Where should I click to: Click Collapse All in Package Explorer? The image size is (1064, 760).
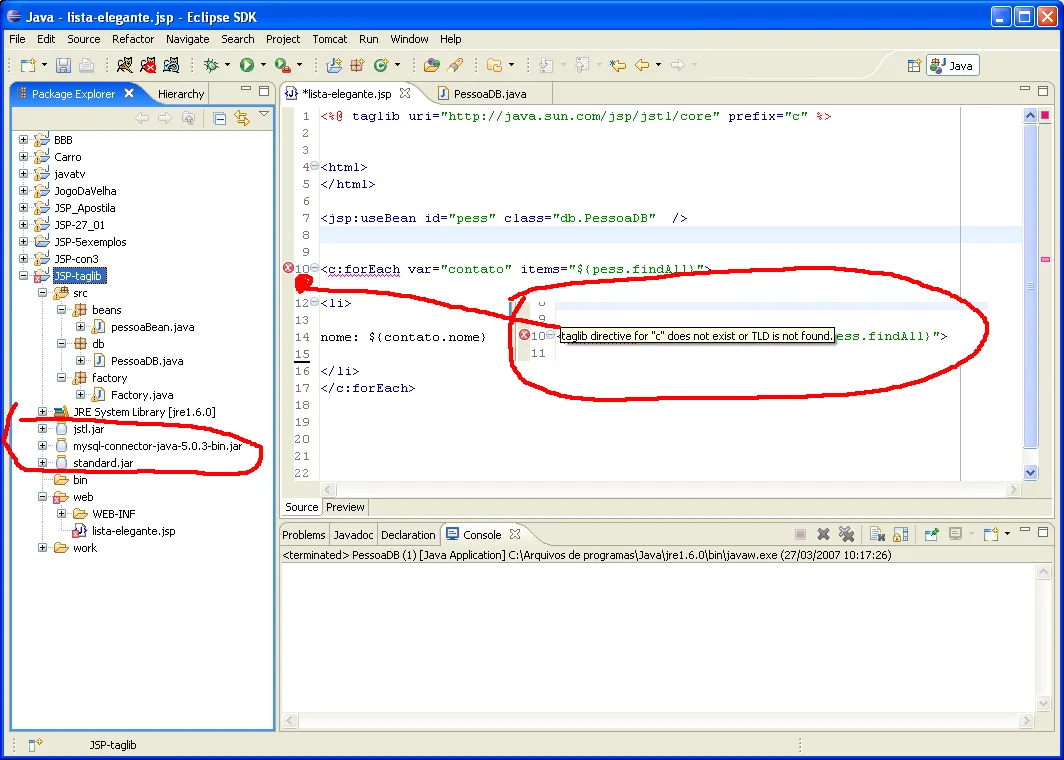(x=219, y=118)
